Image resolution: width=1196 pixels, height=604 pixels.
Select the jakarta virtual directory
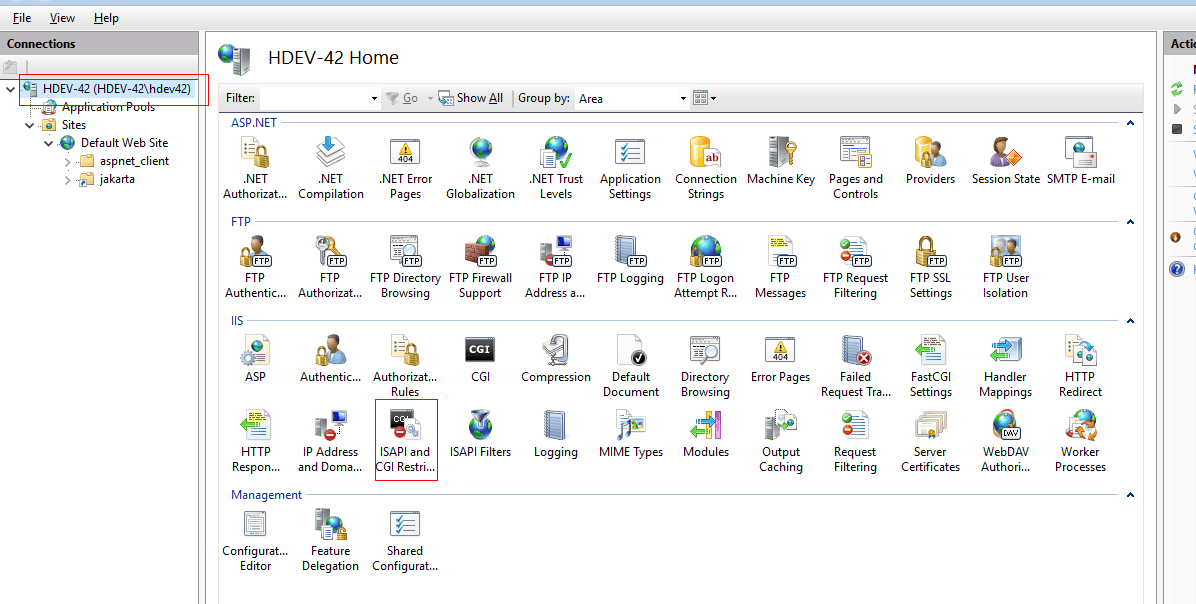117,179
